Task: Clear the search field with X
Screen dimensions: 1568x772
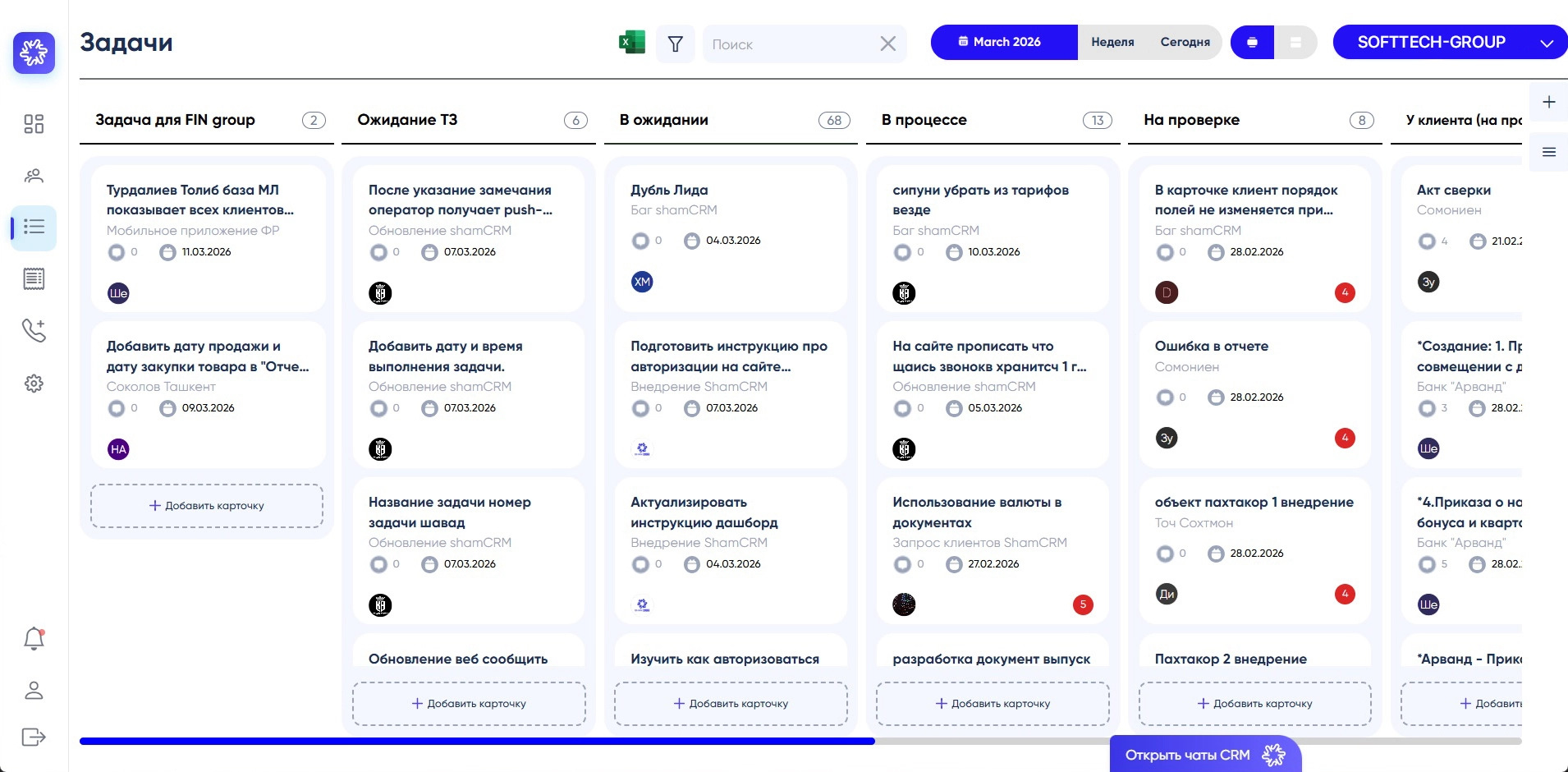Action: (x=887, y=44)
